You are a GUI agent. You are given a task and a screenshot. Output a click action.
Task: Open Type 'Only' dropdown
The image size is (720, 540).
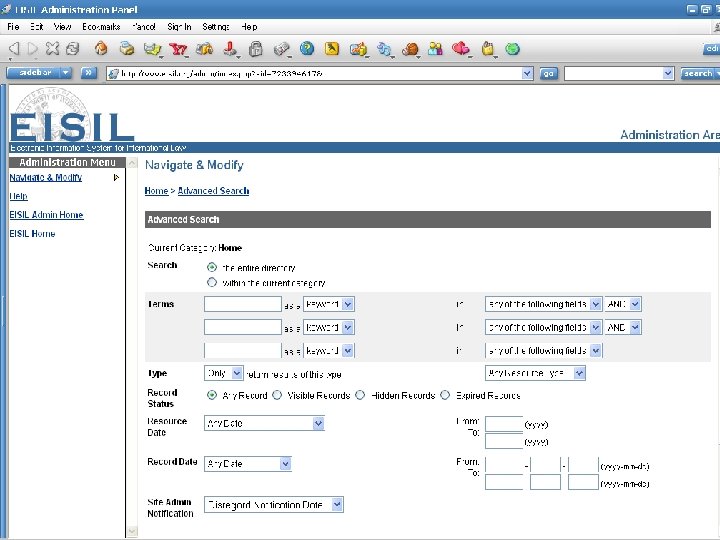point(224,373)
